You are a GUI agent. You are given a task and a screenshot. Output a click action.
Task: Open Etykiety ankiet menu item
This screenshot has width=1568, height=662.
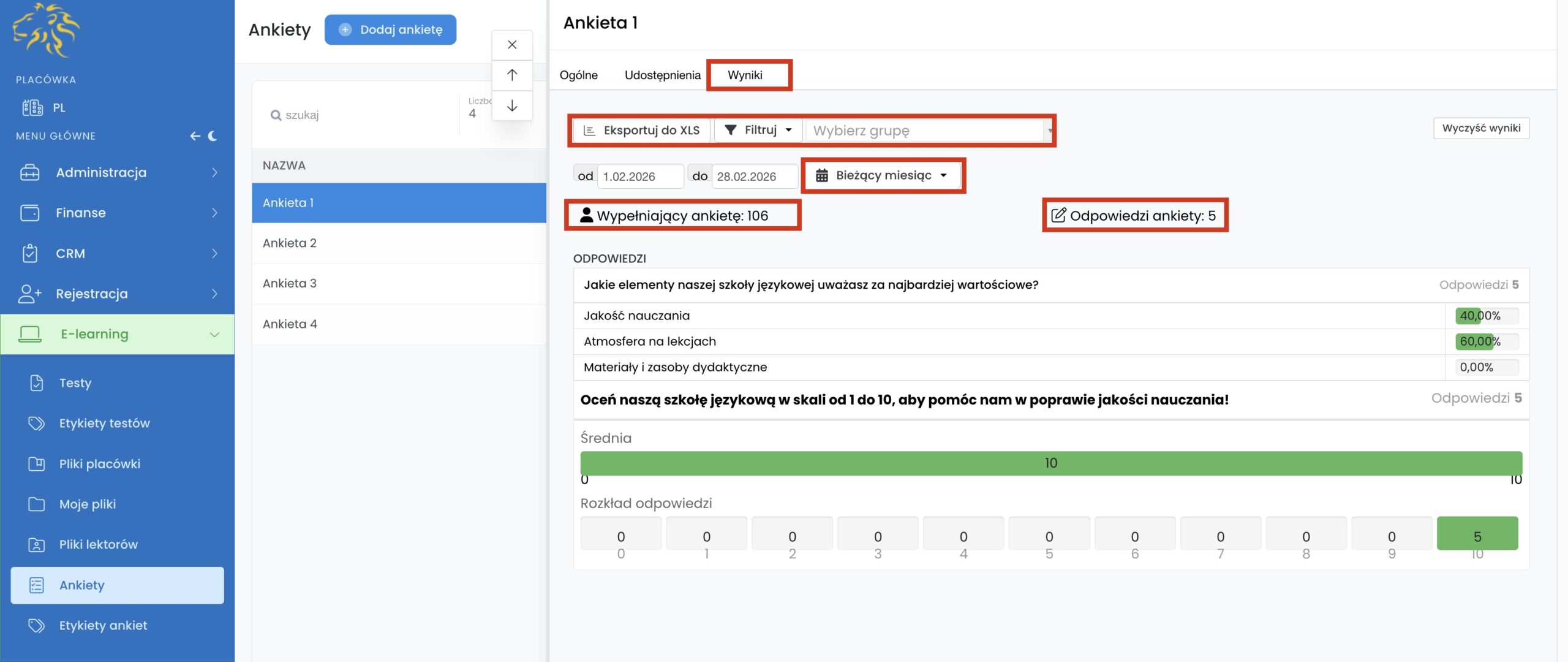[x=103, y=625]
